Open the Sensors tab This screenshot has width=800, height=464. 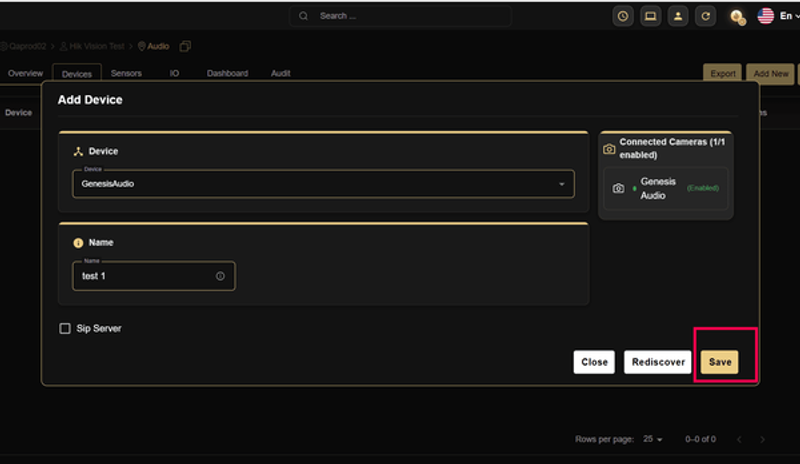(x=126, y=74)
